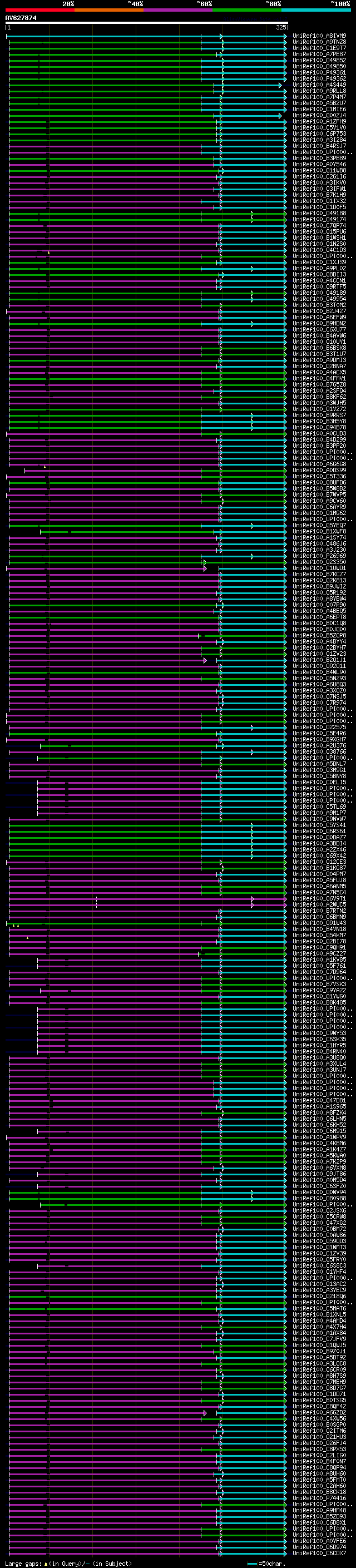The width and height of the screenshot is (356, 1568).
Task: Click the white query sequence bar
Action: 147,22
